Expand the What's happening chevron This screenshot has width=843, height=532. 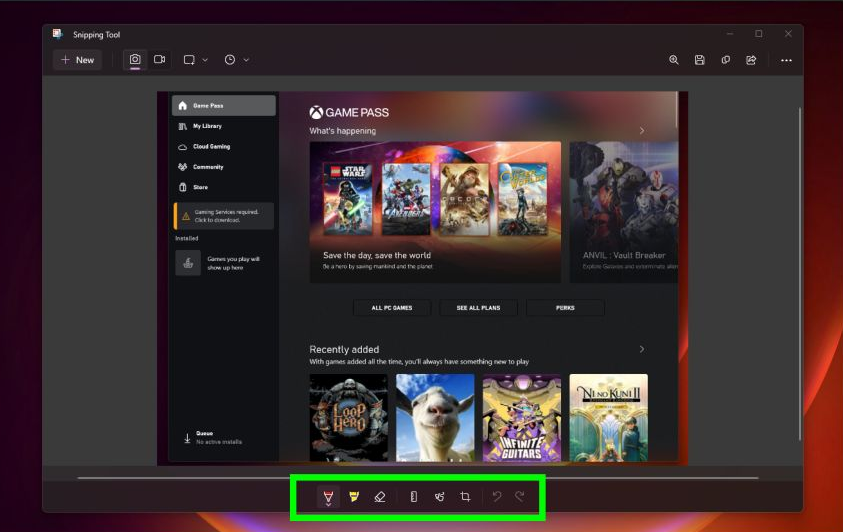pos(641,131)
